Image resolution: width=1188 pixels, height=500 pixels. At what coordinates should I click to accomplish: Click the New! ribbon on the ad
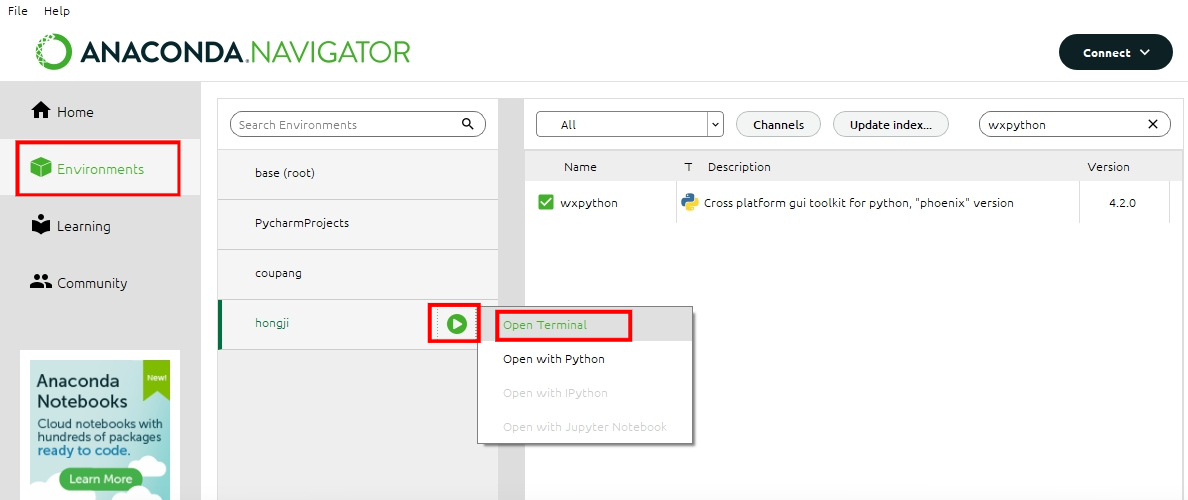157,379
